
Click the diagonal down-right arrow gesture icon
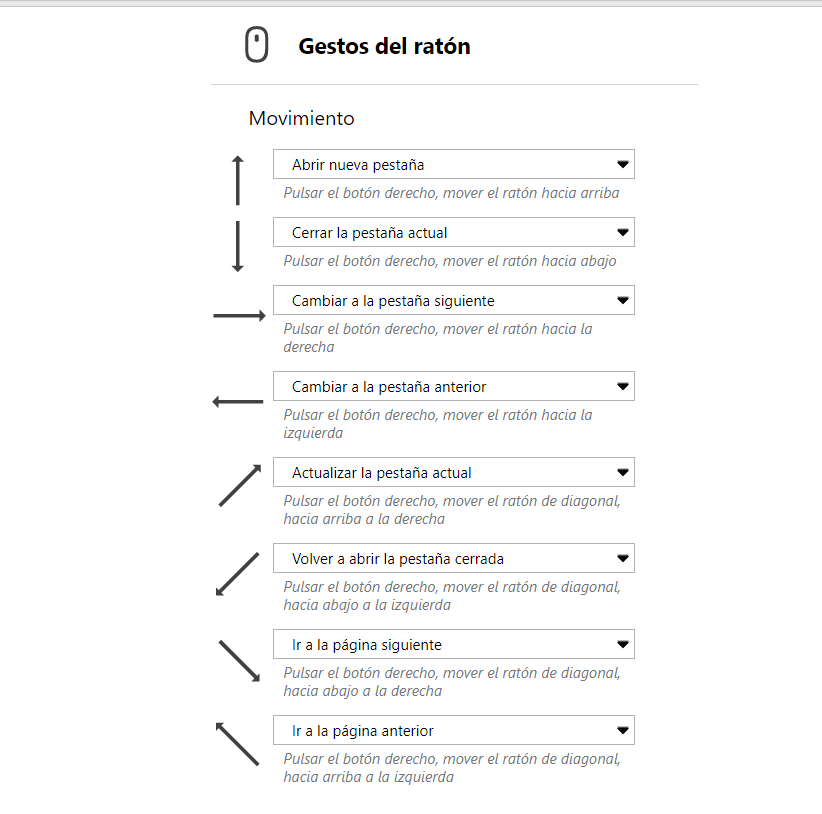point(240,661)
